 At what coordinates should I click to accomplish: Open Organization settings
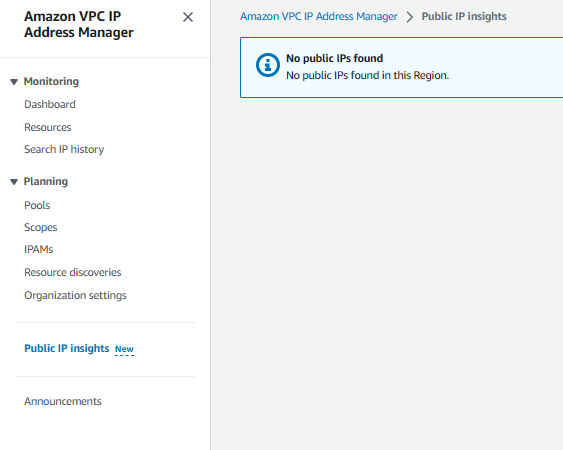(75, 296)
